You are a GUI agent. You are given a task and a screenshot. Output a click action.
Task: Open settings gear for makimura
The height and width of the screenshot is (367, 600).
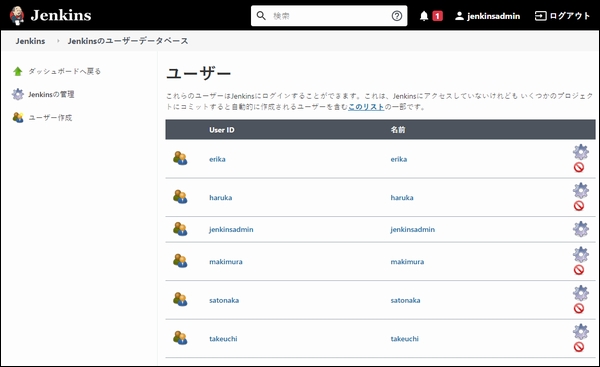tap(580, 254)
